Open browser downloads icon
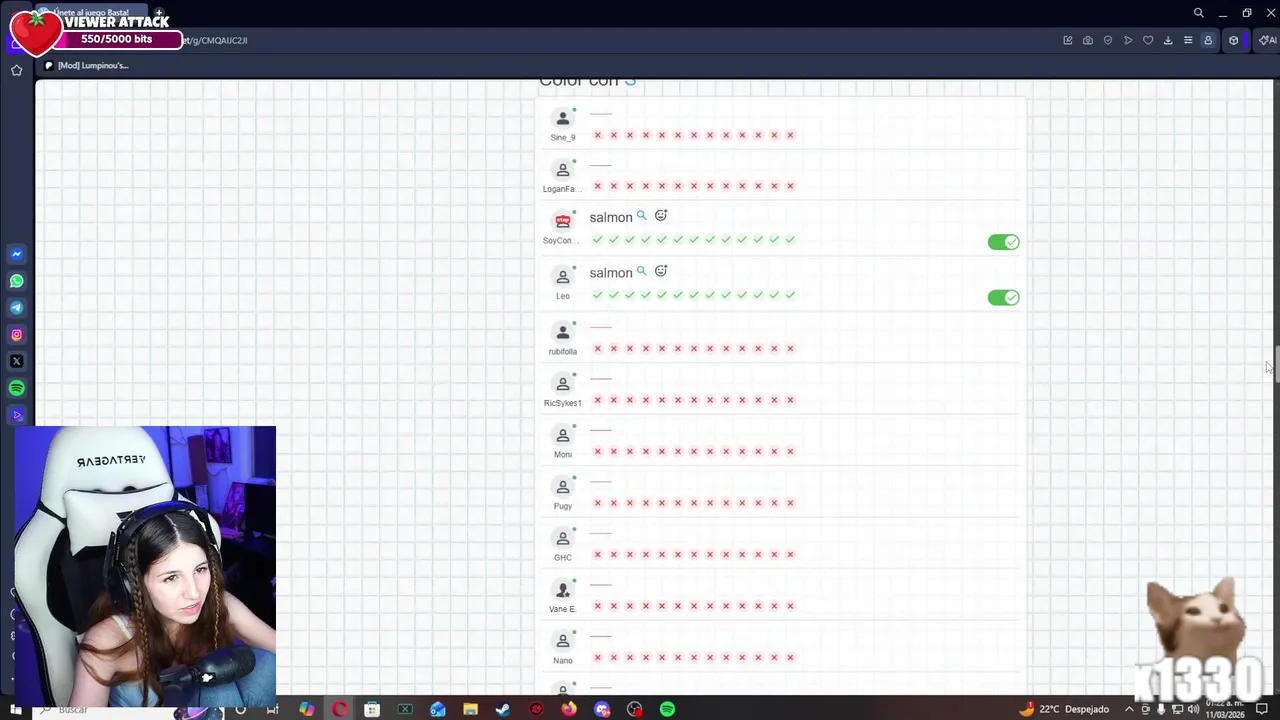This screenshot has height=720, width=1280. coord(1168,40)
